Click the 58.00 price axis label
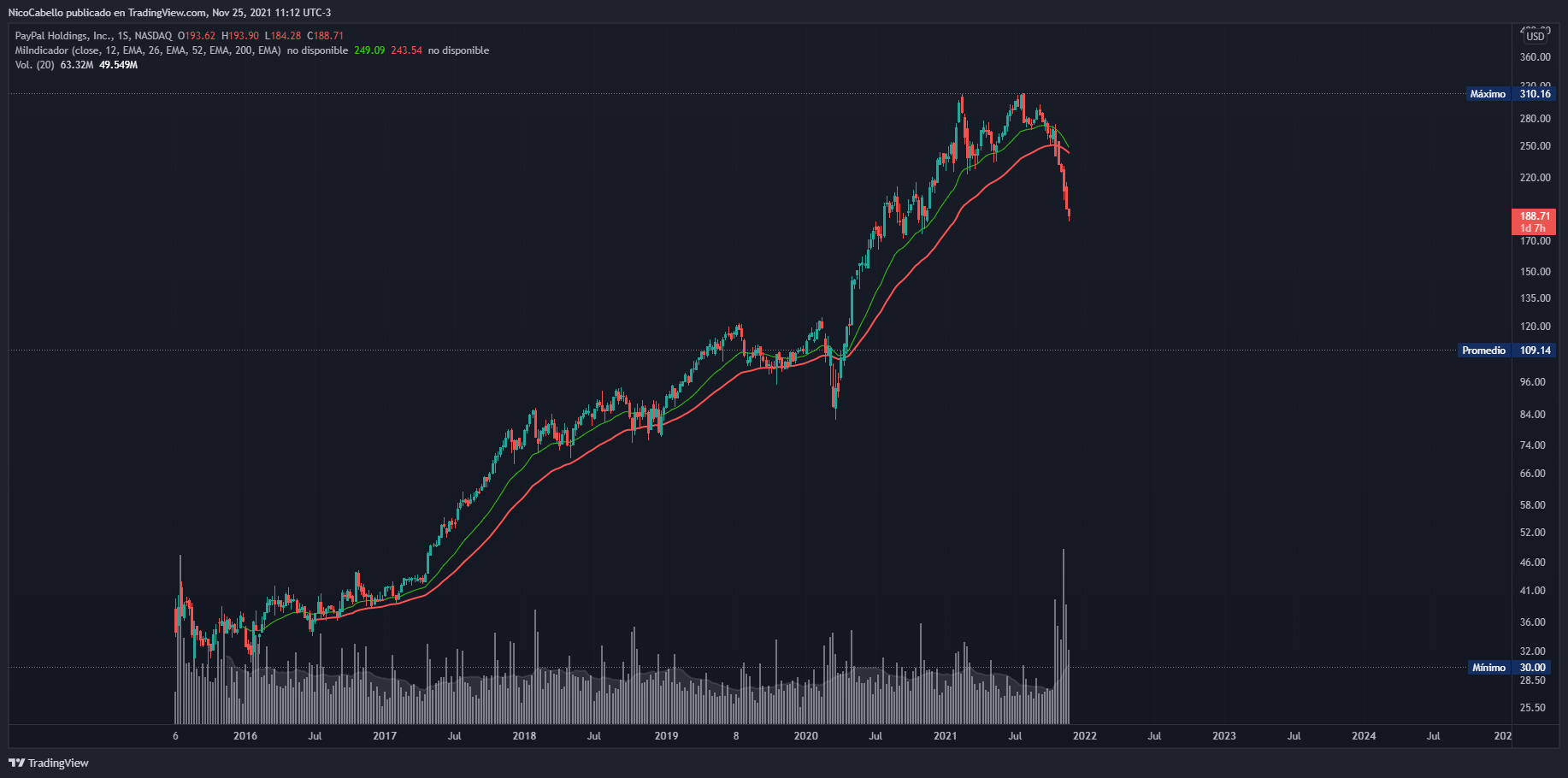 [1533, 505]
